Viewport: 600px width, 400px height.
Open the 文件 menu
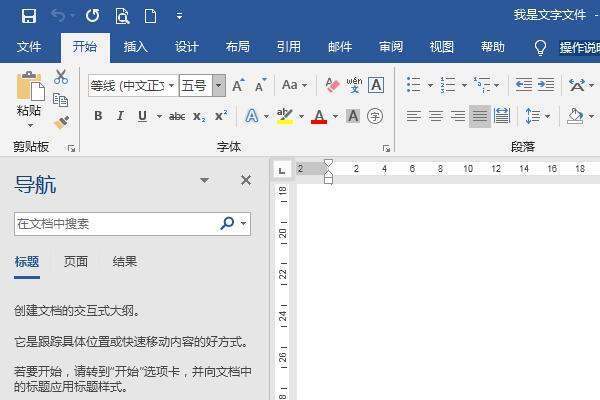pos(29,47)
